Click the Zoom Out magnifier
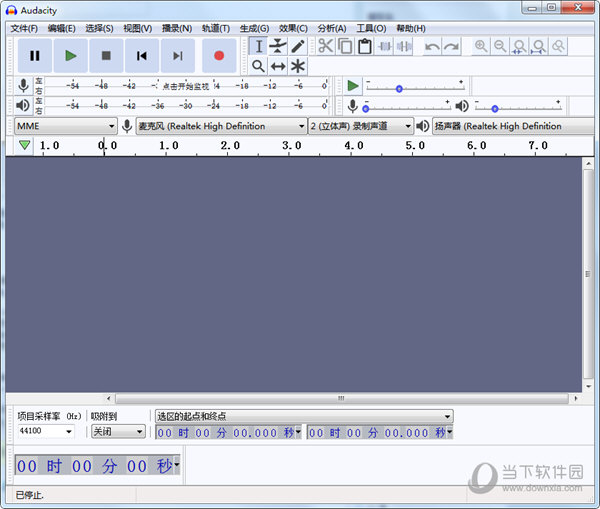Image resolution: width=600 pixels, height=509 pixels. coord(500,46)
